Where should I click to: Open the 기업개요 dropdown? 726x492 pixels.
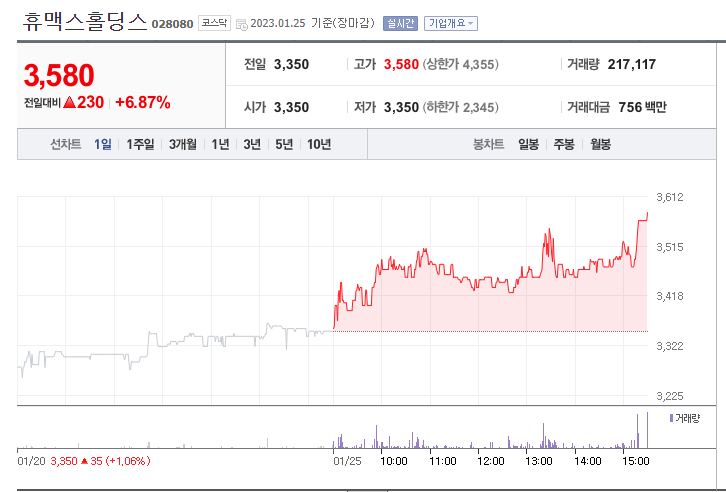[x=451, y=24]
